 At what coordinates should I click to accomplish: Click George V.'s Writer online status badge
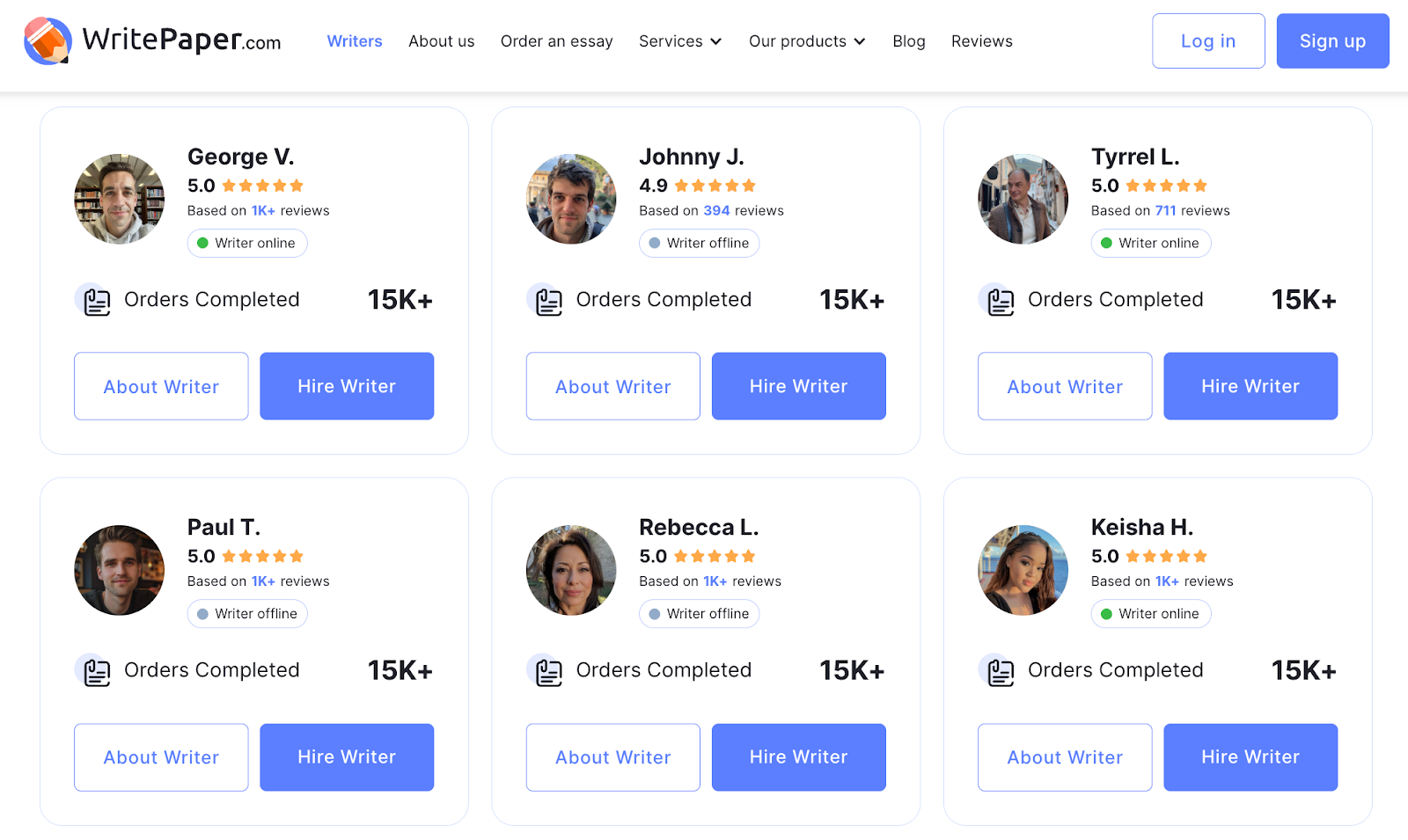coord(247,243)
